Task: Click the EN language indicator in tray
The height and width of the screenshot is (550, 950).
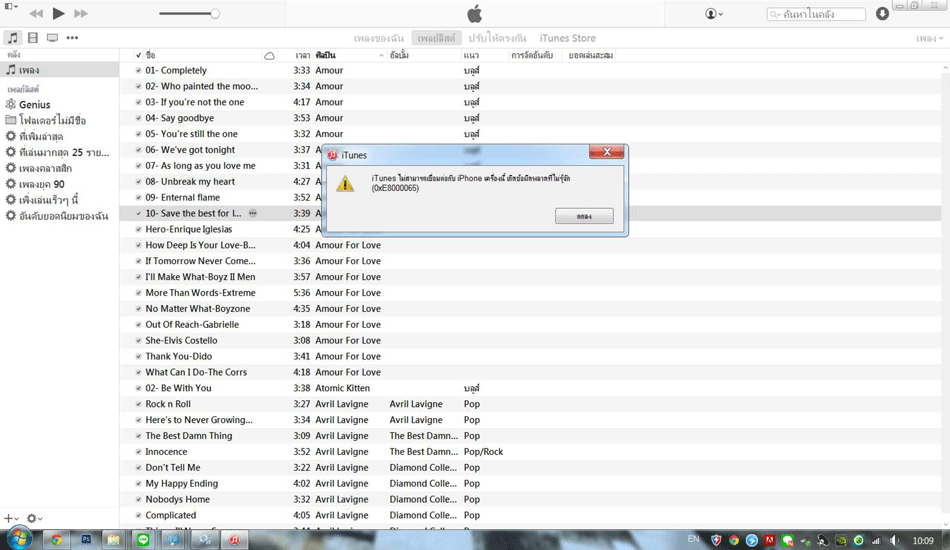Action: pos(694,539)
